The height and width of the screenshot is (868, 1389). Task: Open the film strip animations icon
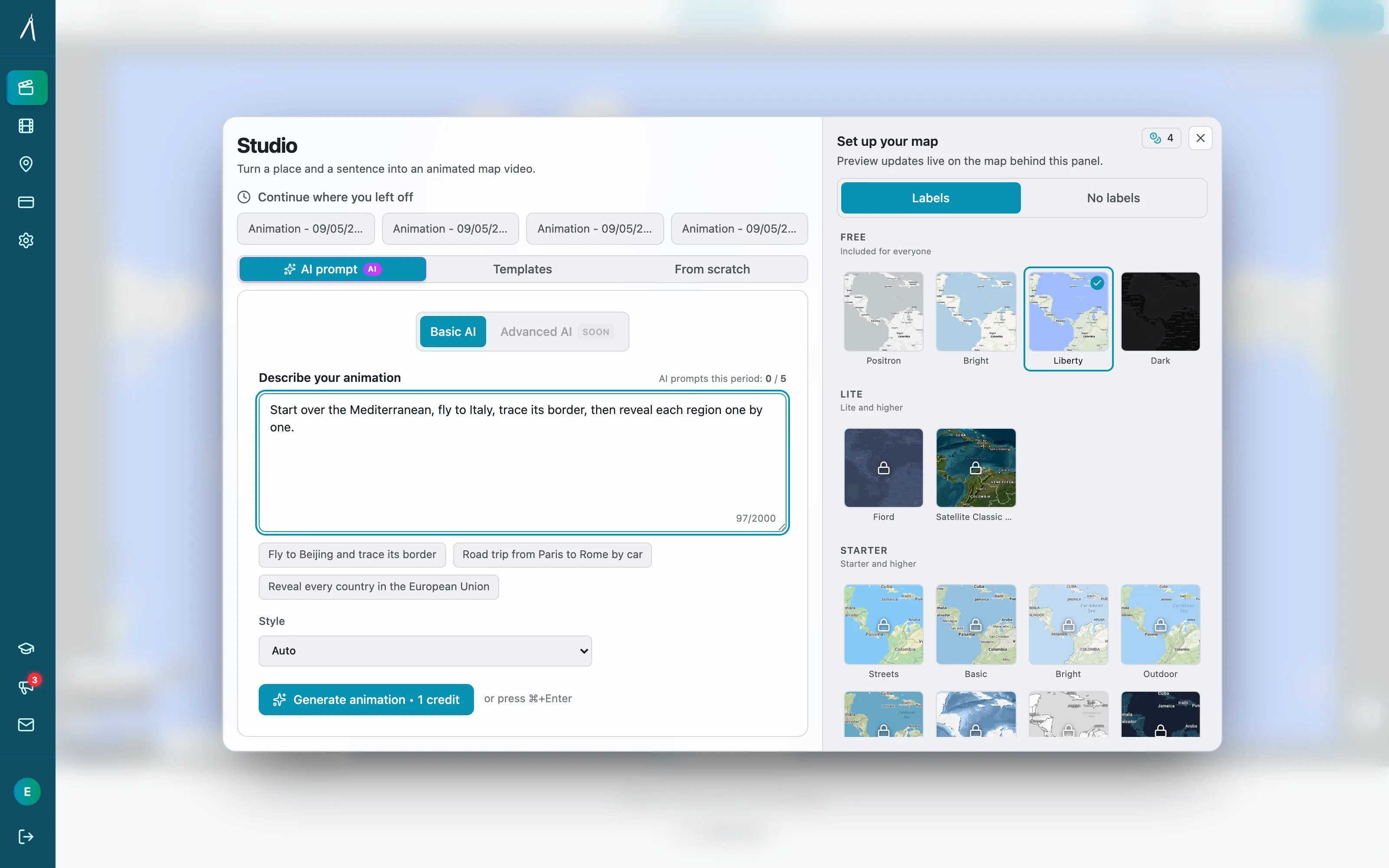tap(26, 126)
